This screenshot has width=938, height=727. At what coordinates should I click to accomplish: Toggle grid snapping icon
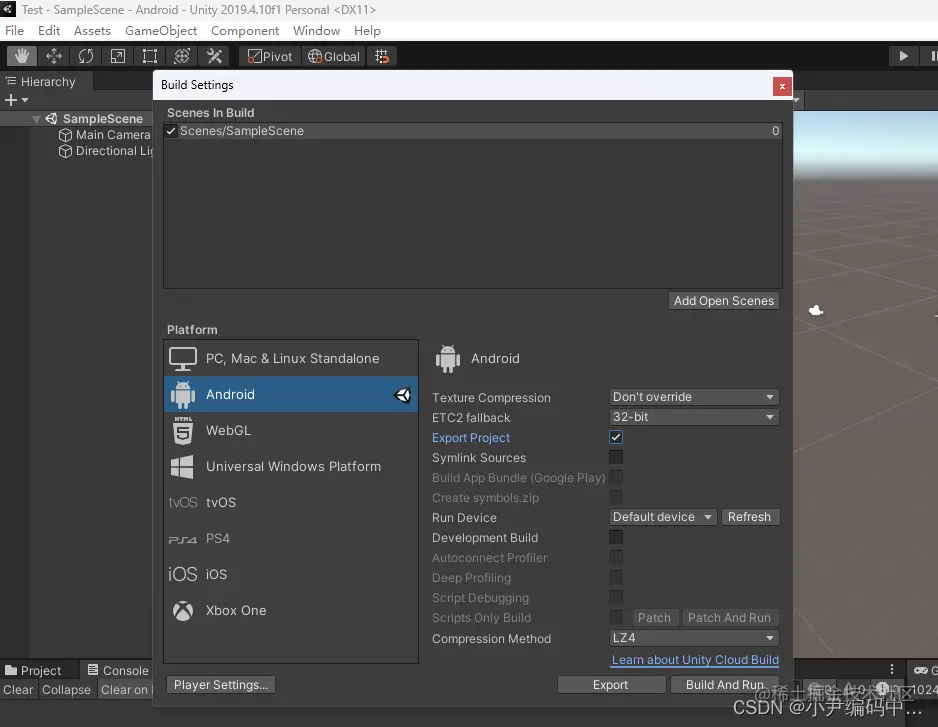(382, 56)
